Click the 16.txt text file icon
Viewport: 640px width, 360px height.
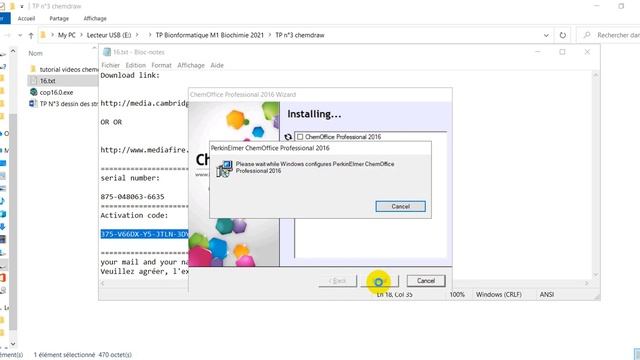pos(34,81)
